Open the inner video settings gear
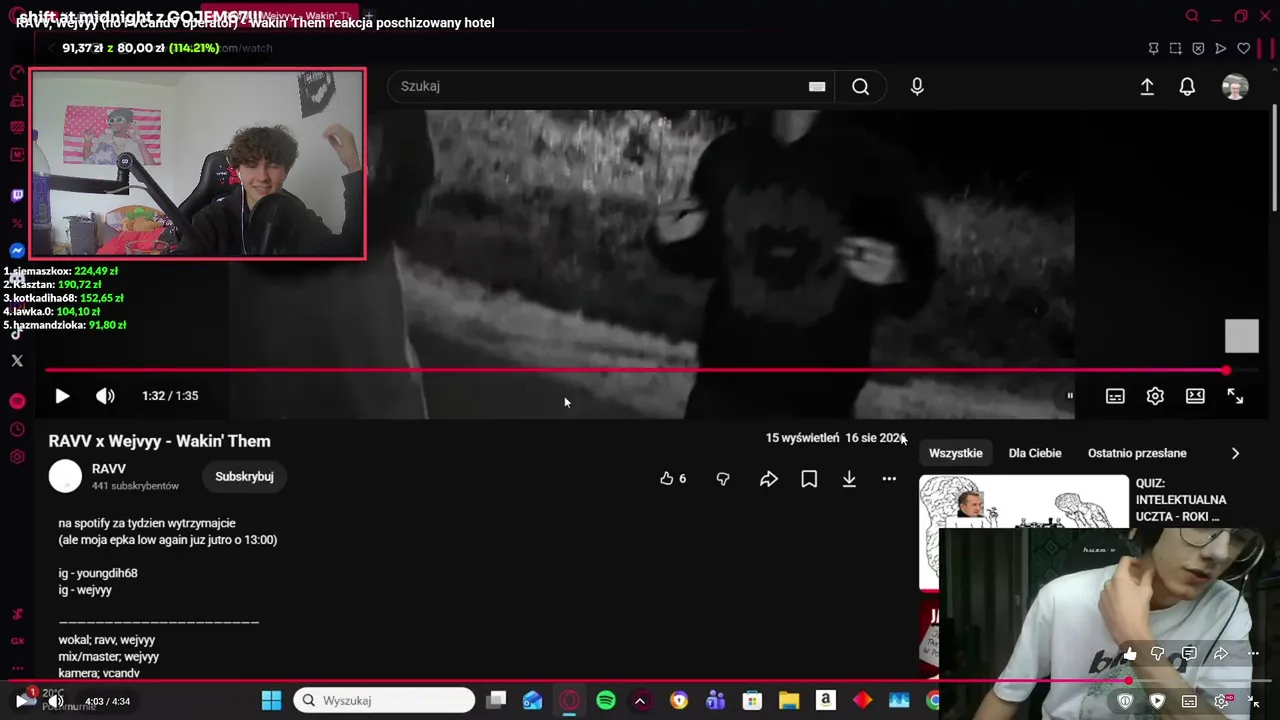Viewport: 1280px width, 720px height. [1155, 396]
